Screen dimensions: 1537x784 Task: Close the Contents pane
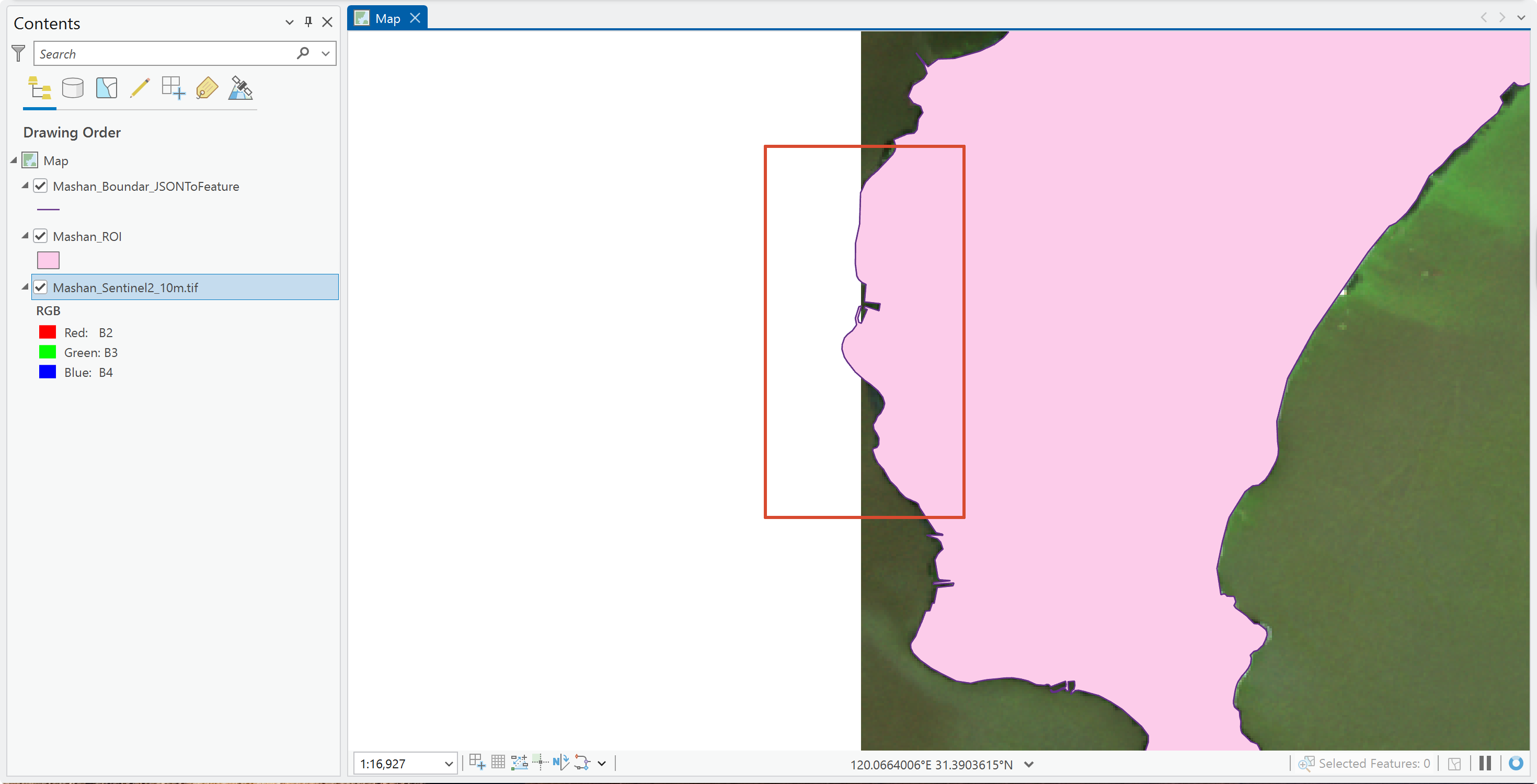coord(327,22)
